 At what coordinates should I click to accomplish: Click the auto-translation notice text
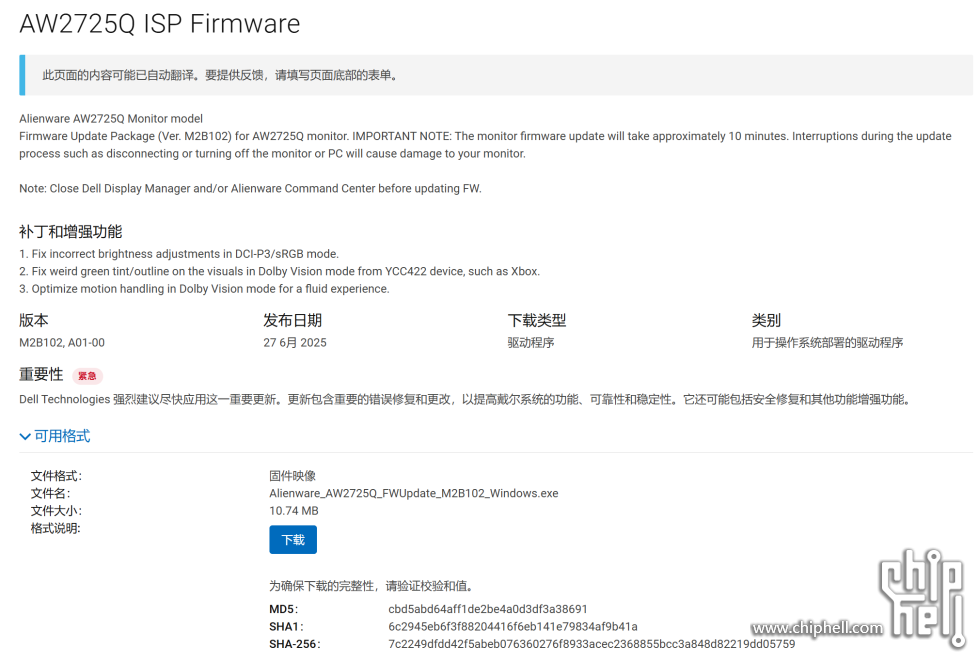point(220,76)
